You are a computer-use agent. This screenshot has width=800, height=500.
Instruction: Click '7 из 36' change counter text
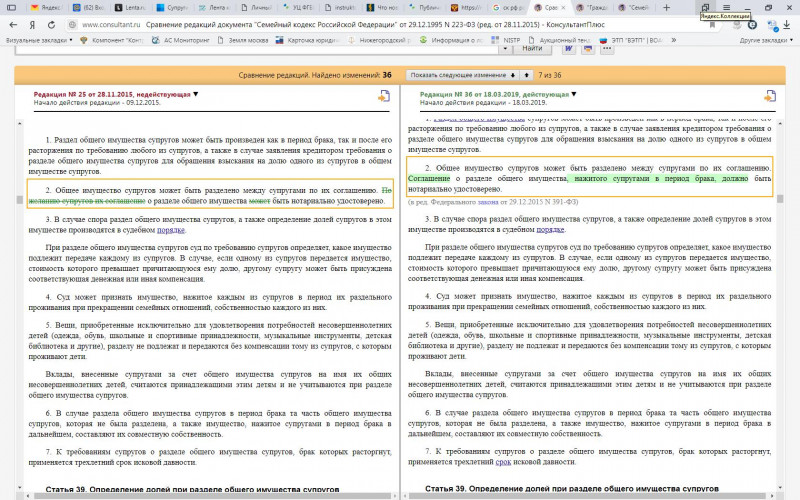[x=549, y=75]
